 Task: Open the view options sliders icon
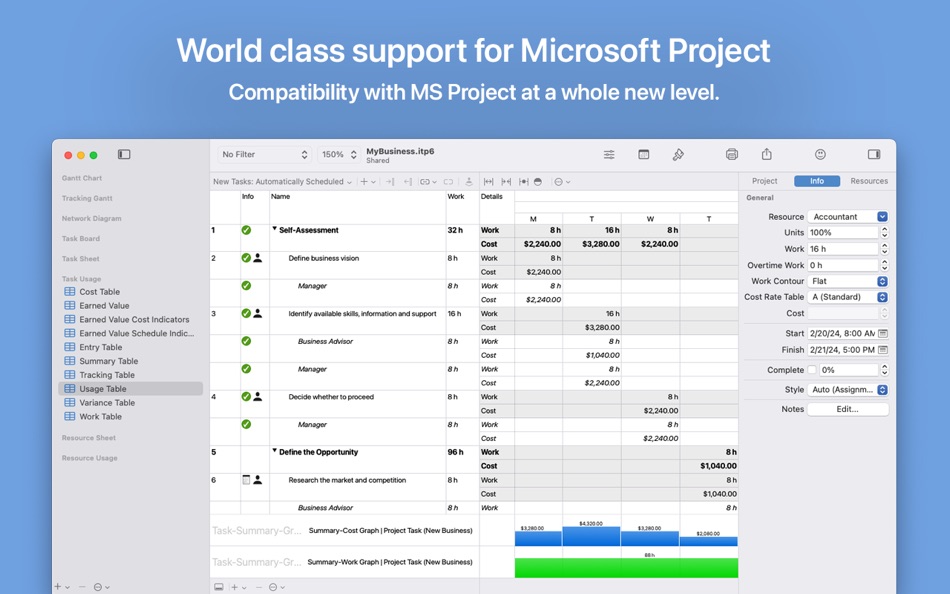click(x=609, y=155)
